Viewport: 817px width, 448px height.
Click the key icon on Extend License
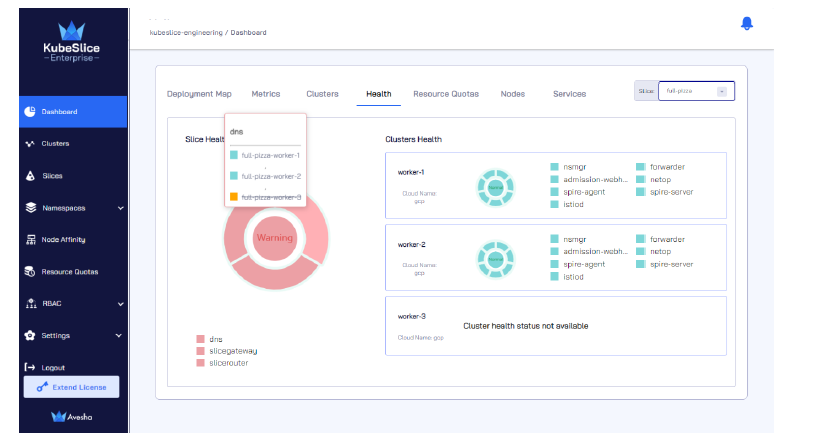pyautogui.click(x=42, y=387)
